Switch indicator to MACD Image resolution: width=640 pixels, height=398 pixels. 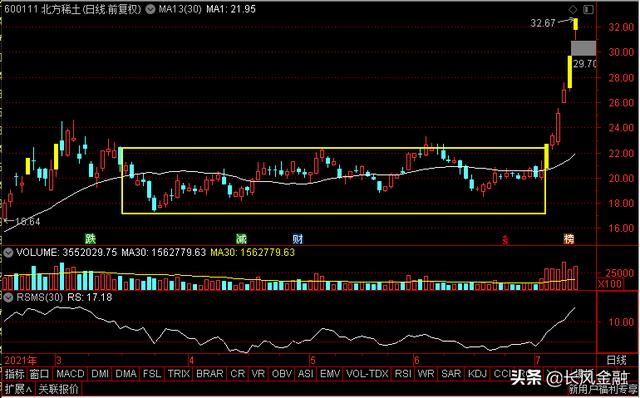[x=70, y=374]
